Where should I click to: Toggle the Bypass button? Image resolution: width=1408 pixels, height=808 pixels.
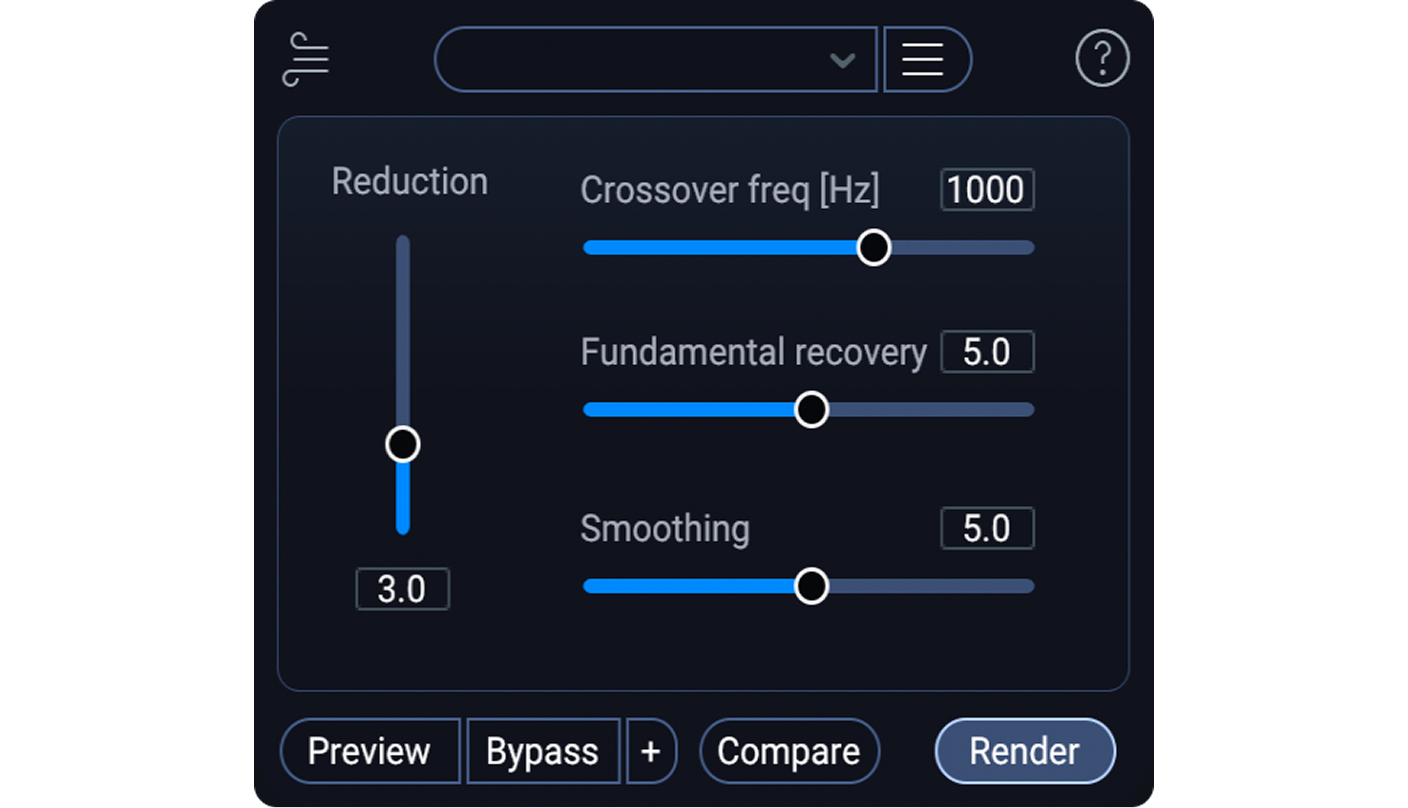(542, 751)
